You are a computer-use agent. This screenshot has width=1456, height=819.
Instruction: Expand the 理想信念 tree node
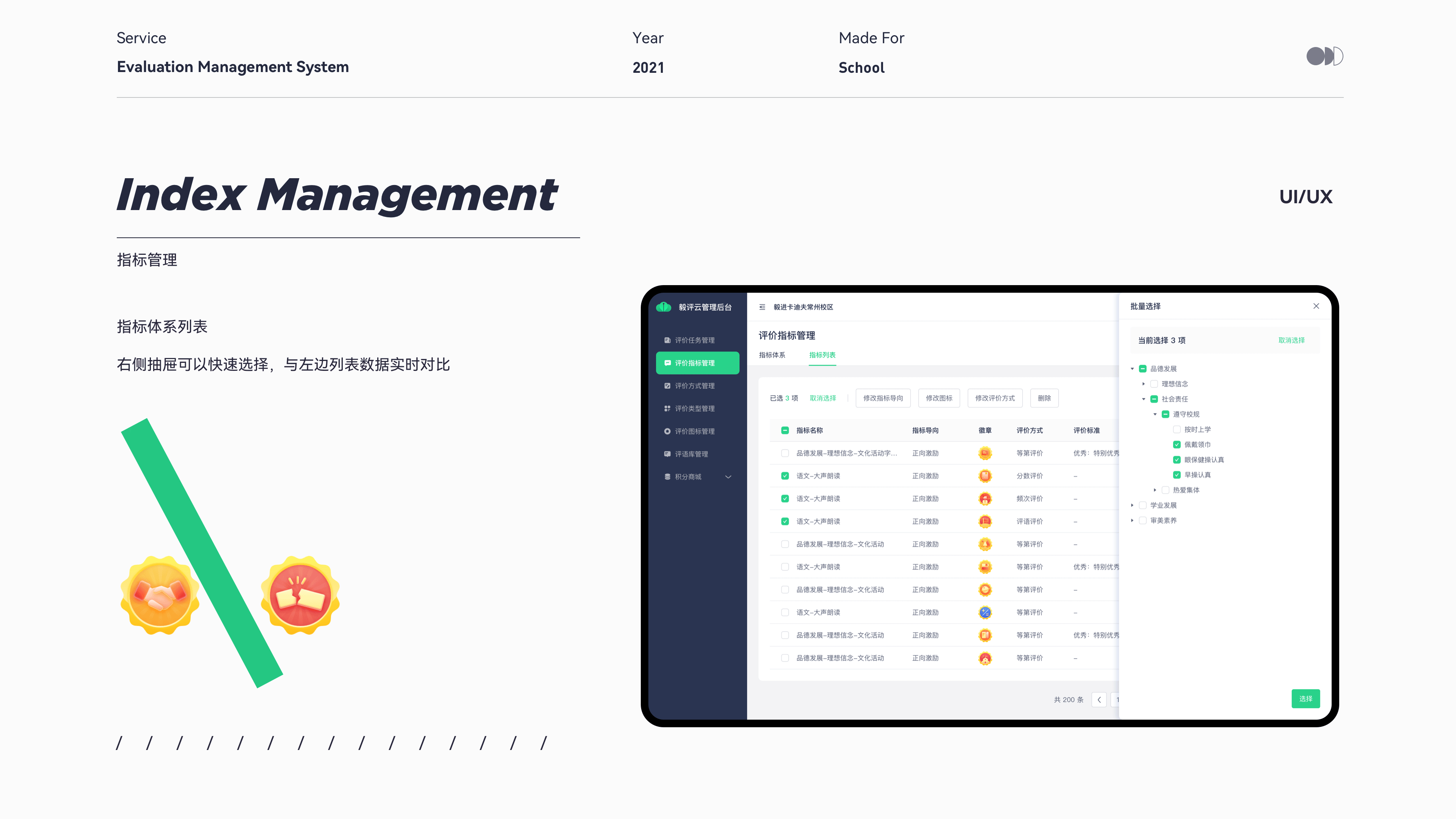(x=1144, y=384)
